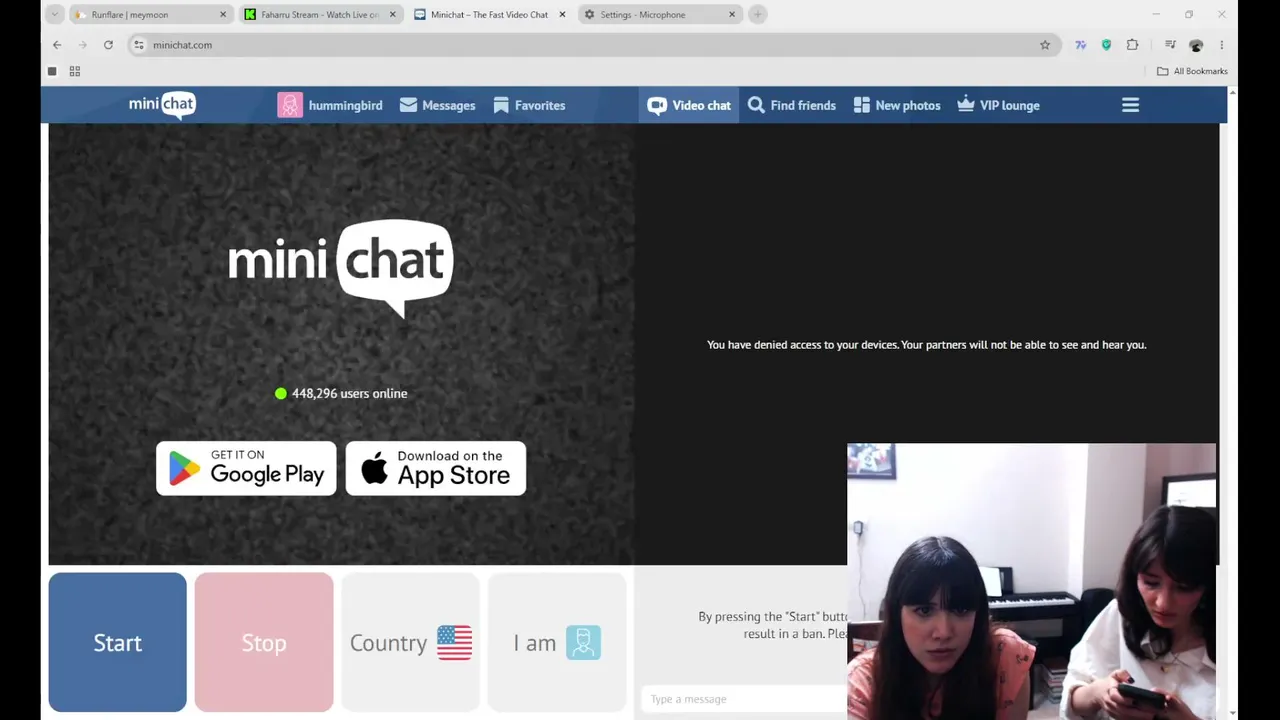Screen dimensions: 1280x720
Task: Open the Favorites section
Action: coord(529,105)
